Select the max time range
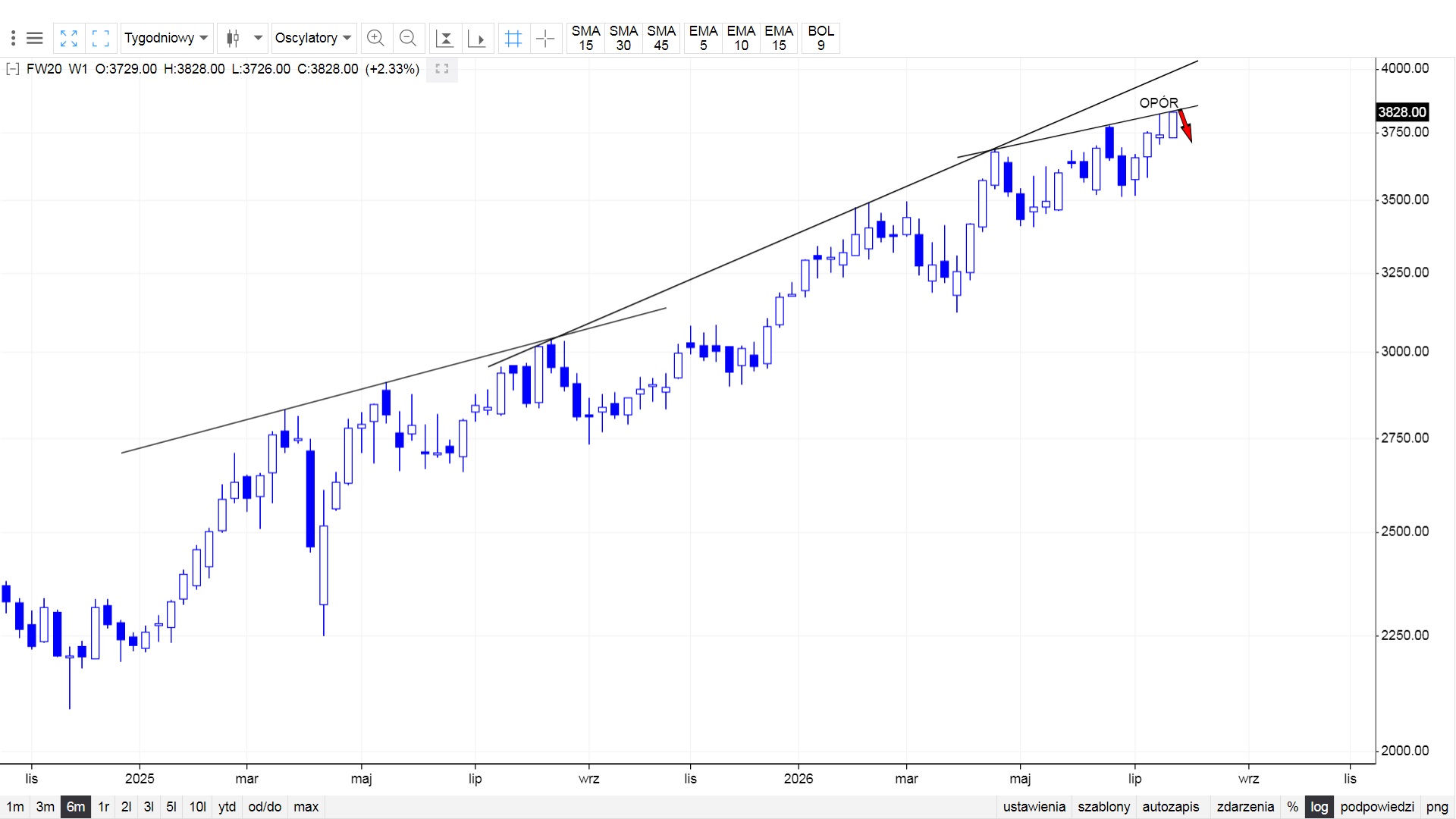Viewport: 1456px width, 819px height. click(306, 807)
